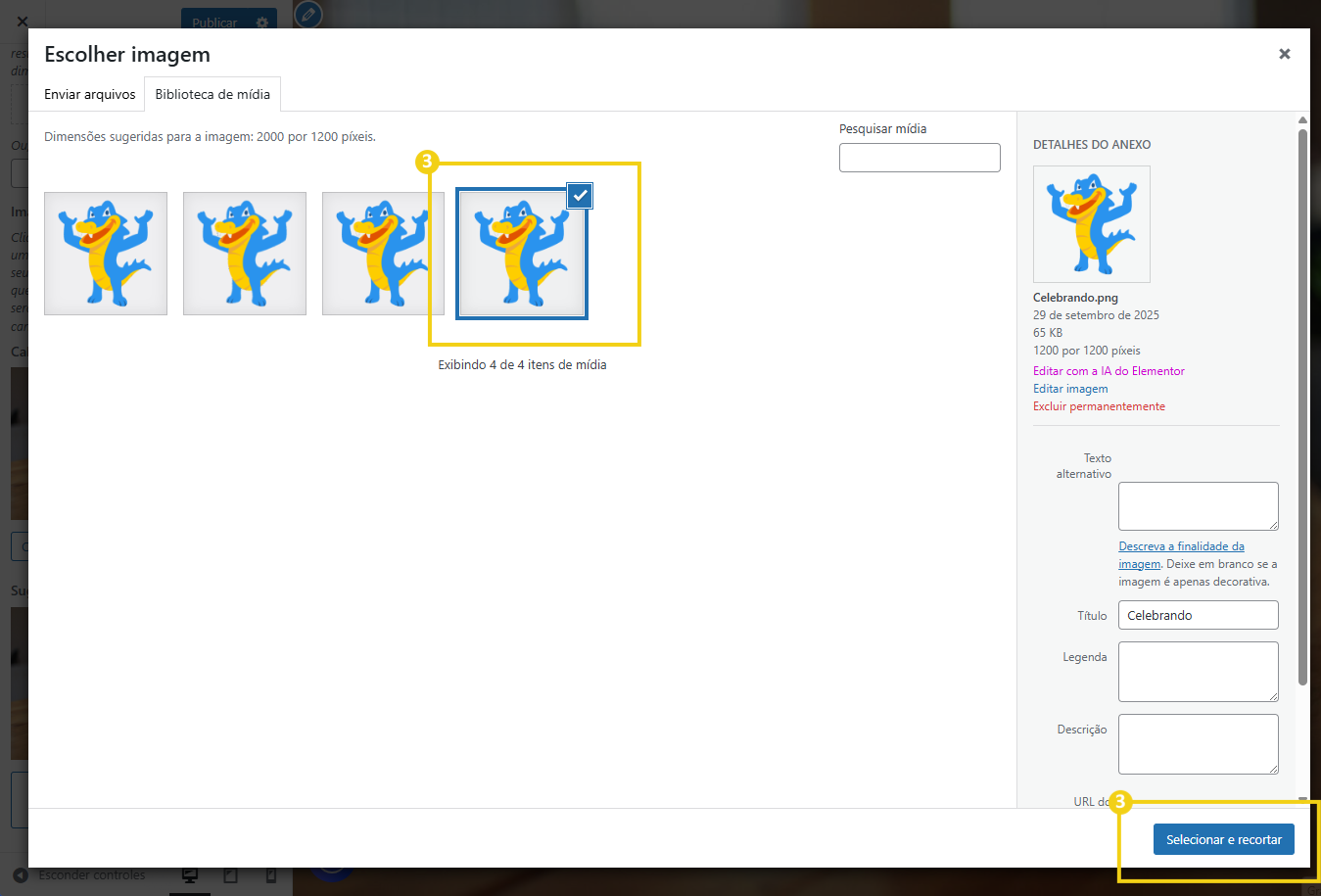Focus the Texto alternativo text area
Screen dimensions: 1321x896
coord(1198,506)
